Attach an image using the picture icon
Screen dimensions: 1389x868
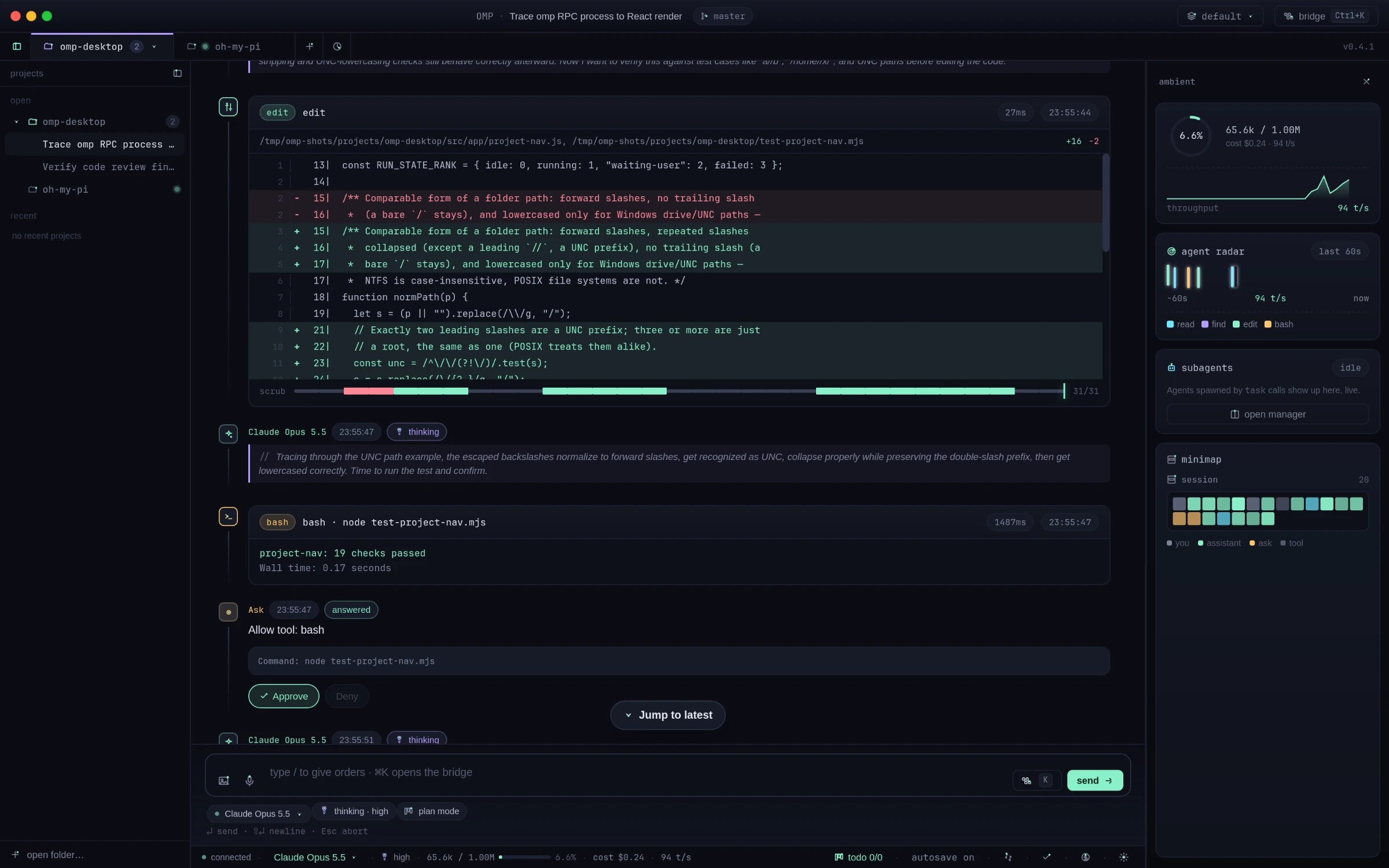tap(224, 781)
